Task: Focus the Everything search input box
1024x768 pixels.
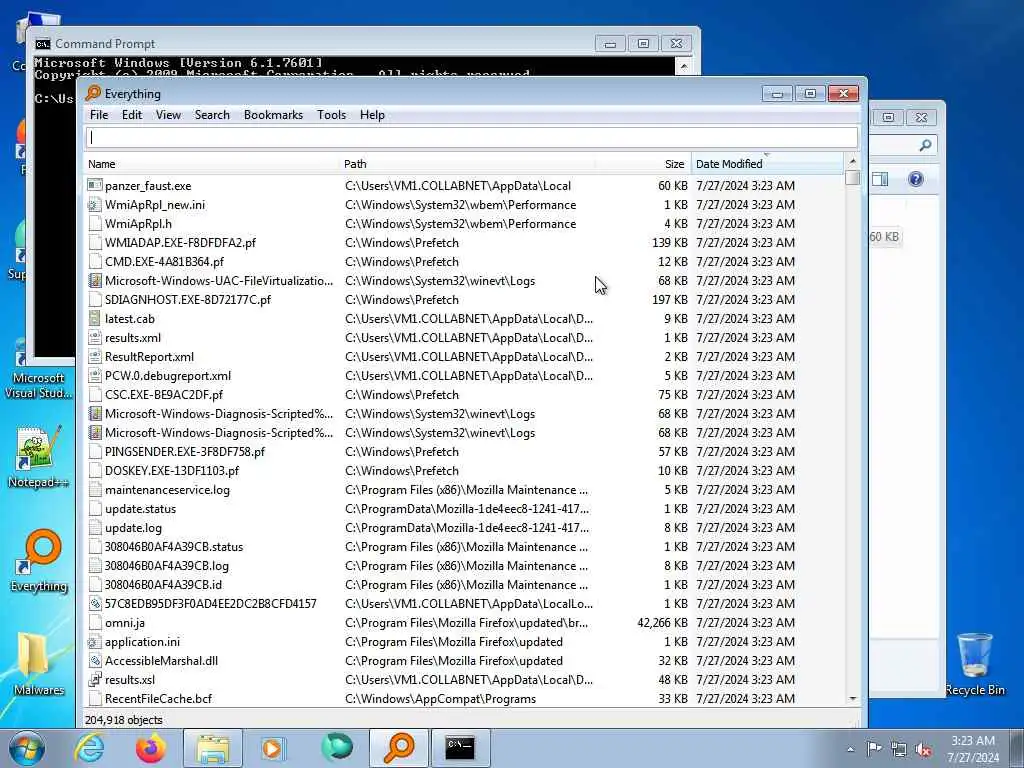Action: click(472, 137)
